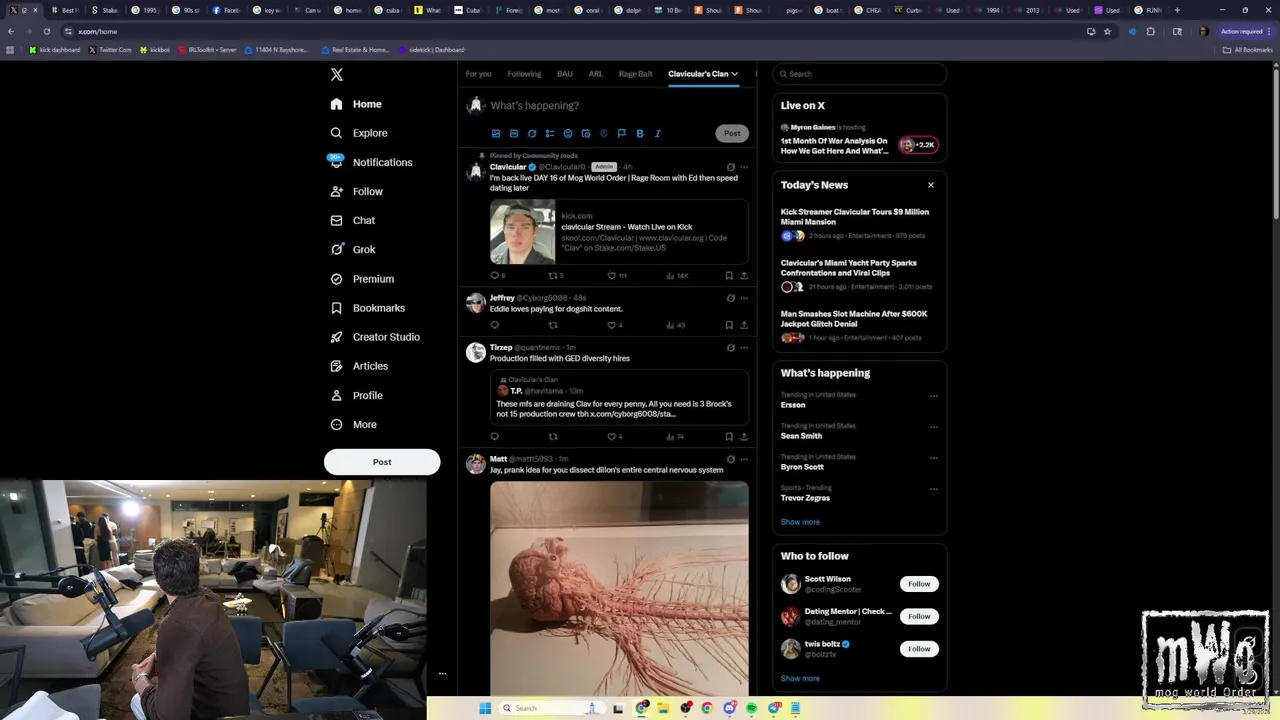Open Profile in the sidebar

356,395
